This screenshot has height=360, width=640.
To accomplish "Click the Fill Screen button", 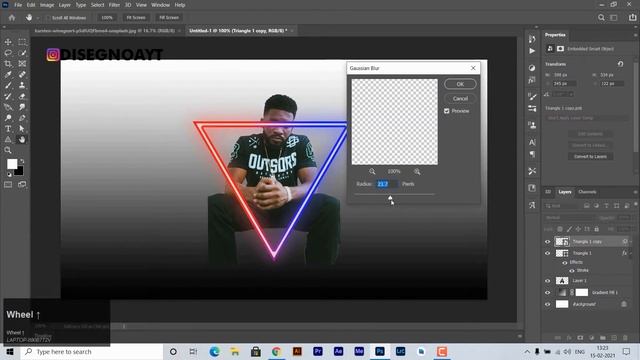I will (x=169, y=18).
